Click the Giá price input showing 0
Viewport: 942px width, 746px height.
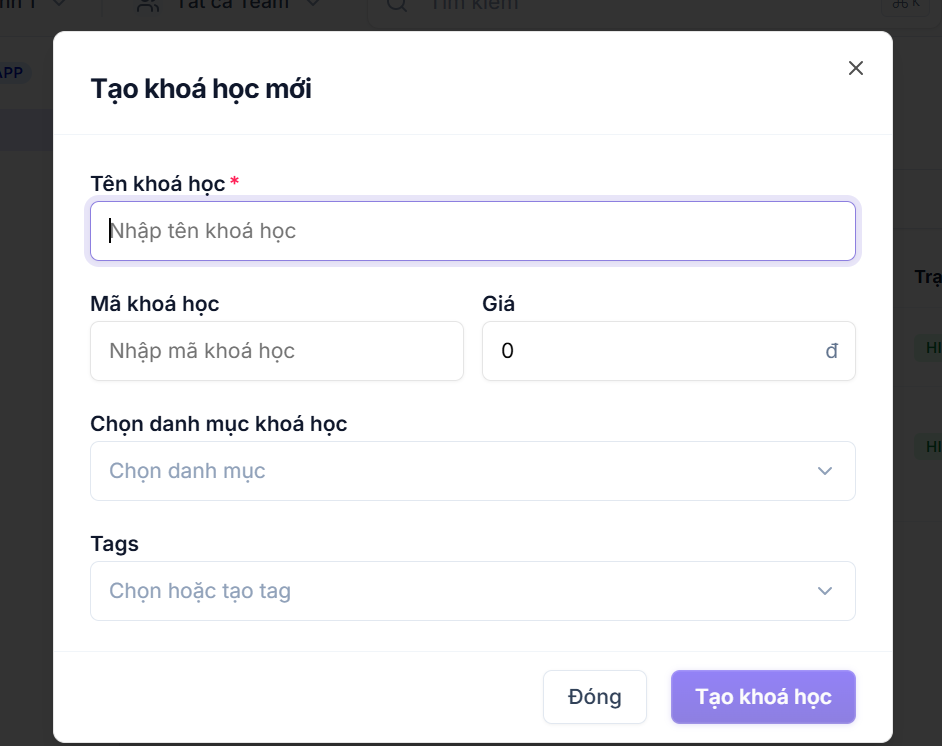click(x=669, y=351)
